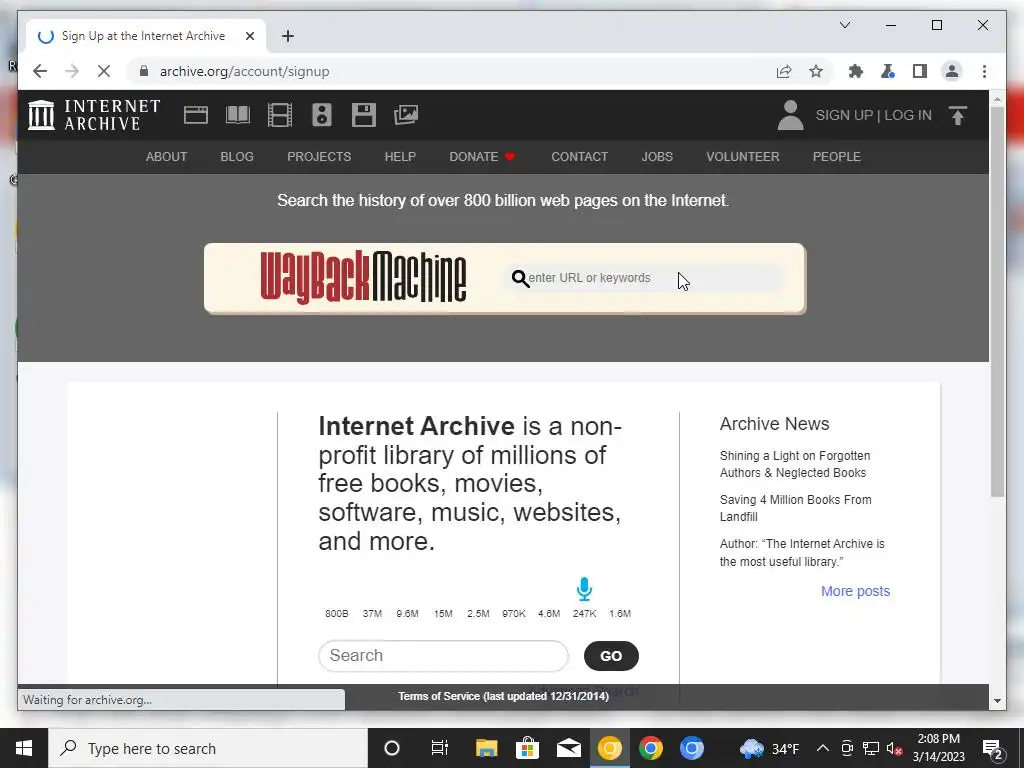1024x768 pixels.
Task: Focus the browser address bar
Action: point(457,71)
